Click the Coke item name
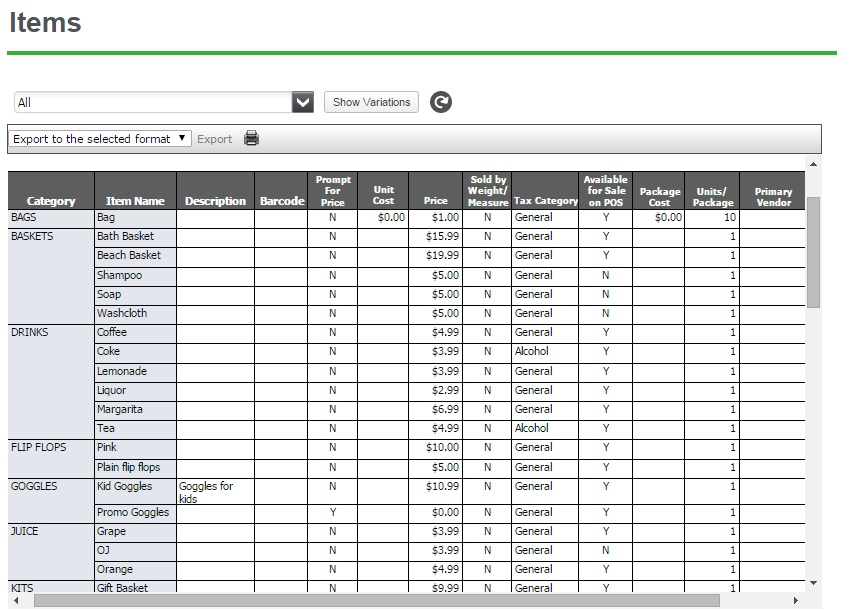Viewport: 851px width, 610px height. [109, 351]
